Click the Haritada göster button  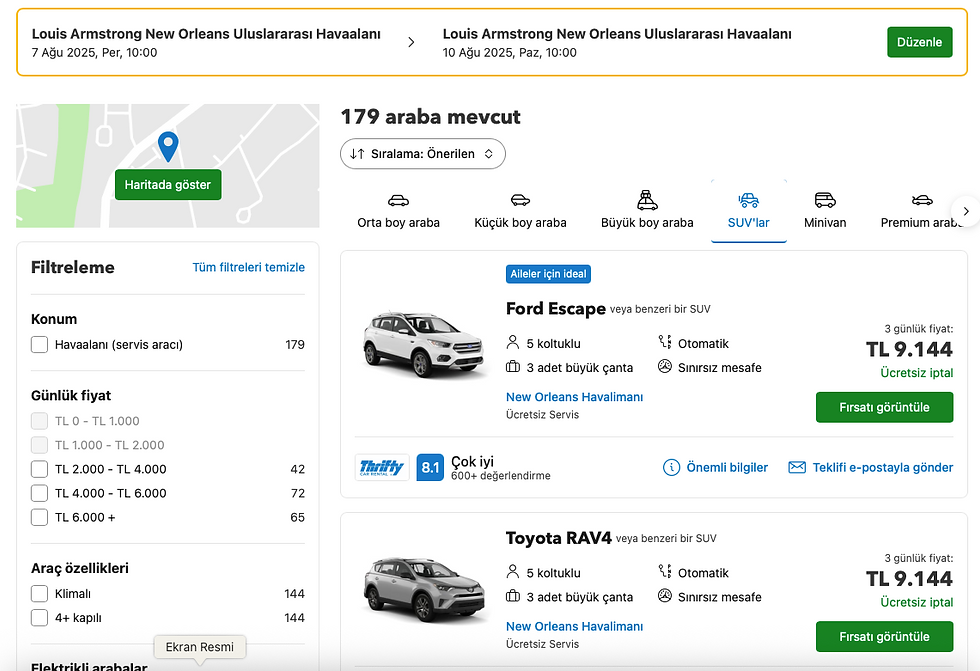pos(168,184)
